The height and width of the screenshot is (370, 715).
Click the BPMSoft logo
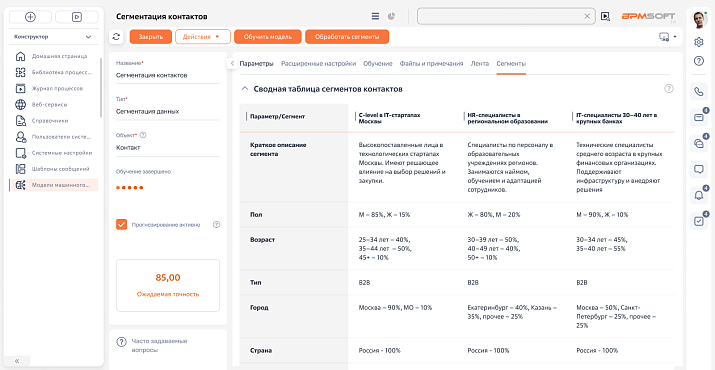[x=648, y=16]
